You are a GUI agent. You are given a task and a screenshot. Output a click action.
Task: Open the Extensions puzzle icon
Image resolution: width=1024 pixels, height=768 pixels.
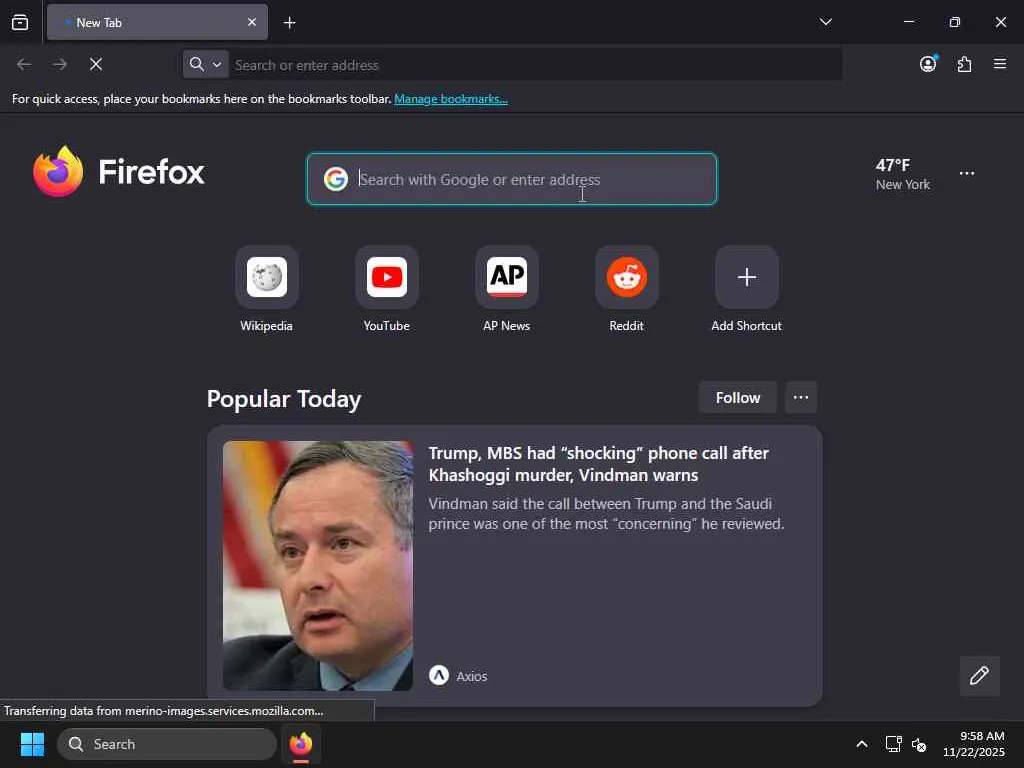[964, 64]
